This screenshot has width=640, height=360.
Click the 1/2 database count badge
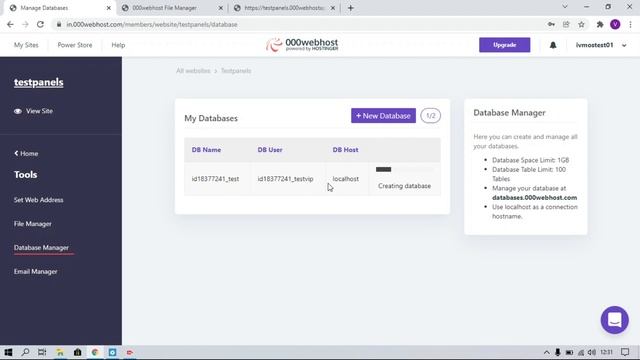431,116
